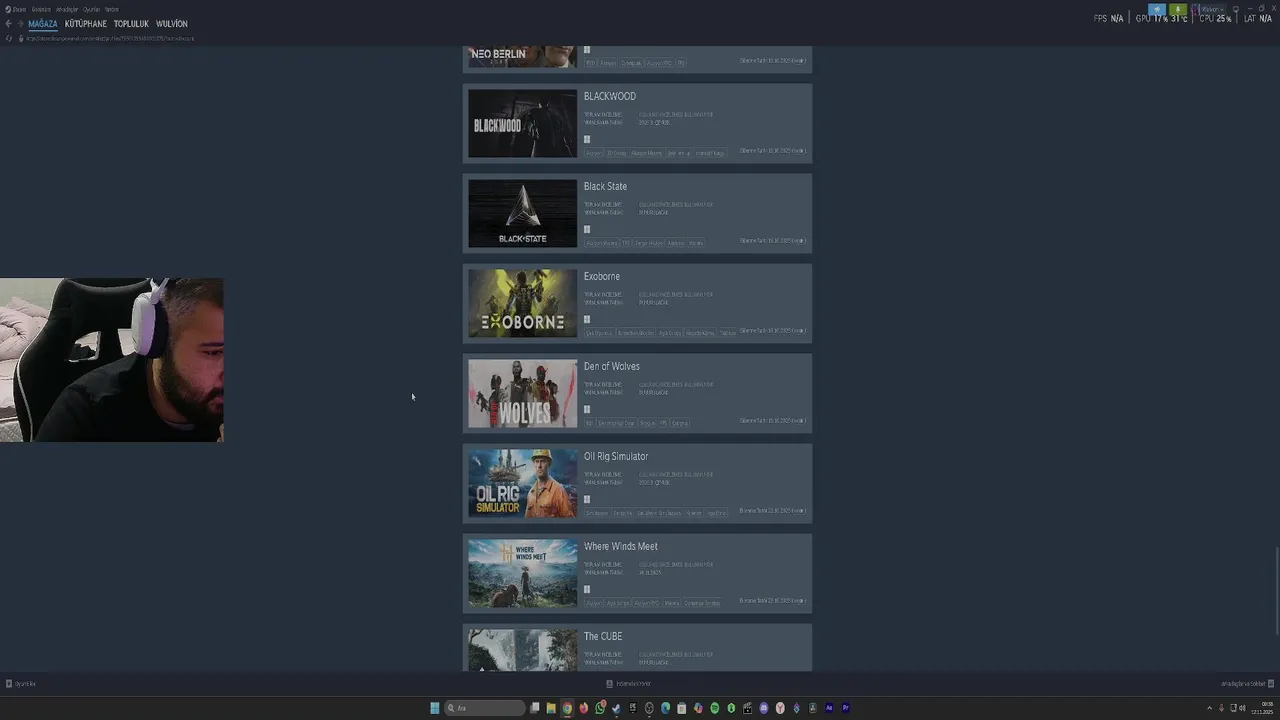Go back with the back arrow
Image resolution: width=1280 pixels, height=720 pixels.
point(8,24)
